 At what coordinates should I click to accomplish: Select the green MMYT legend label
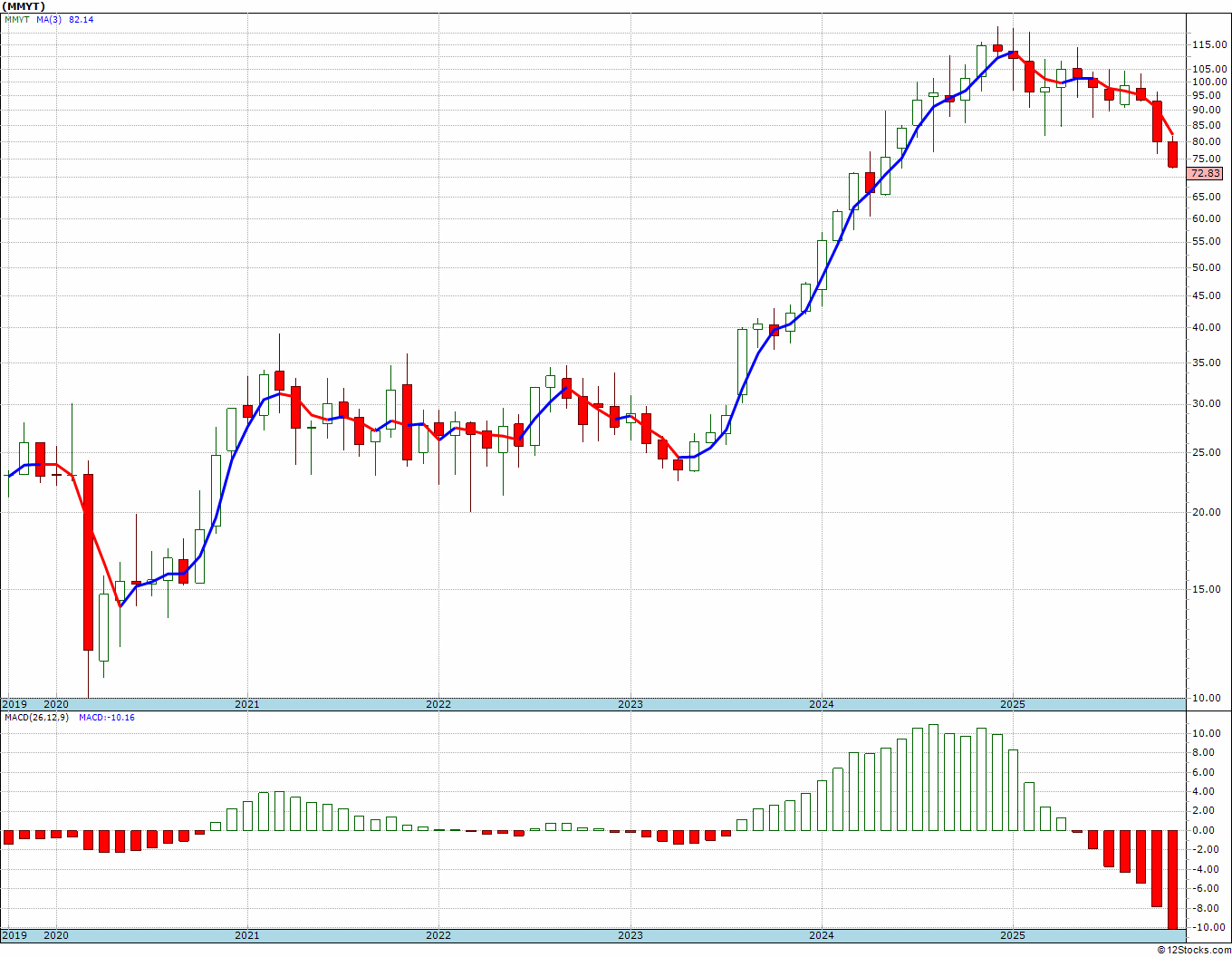16,20
